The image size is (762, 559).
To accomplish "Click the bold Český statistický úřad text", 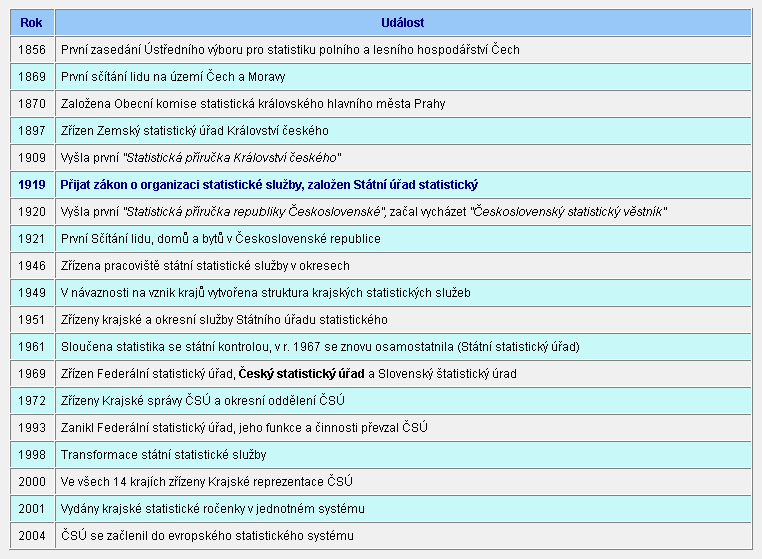I will [301, 374].
